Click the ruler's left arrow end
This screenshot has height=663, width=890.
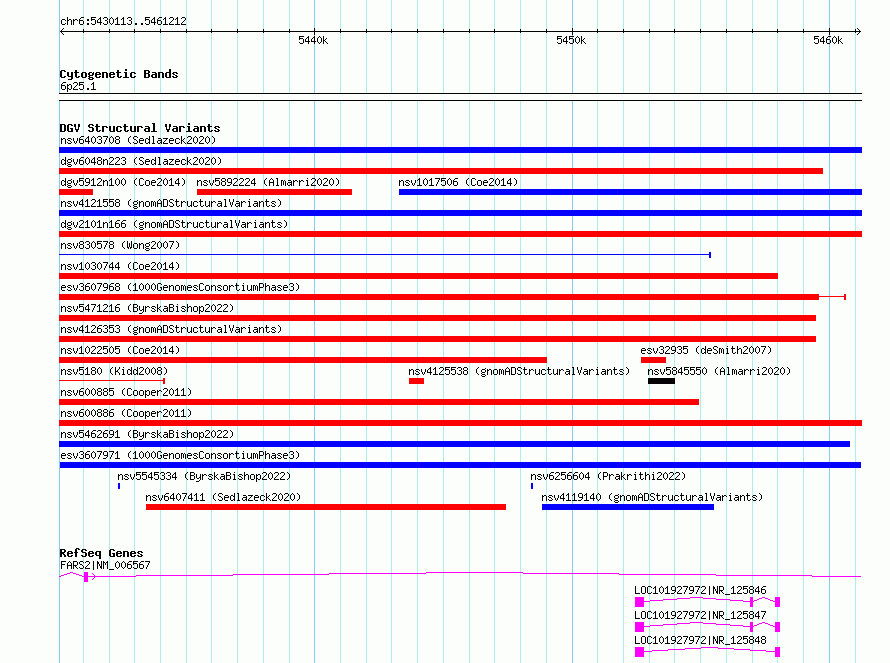62,32
